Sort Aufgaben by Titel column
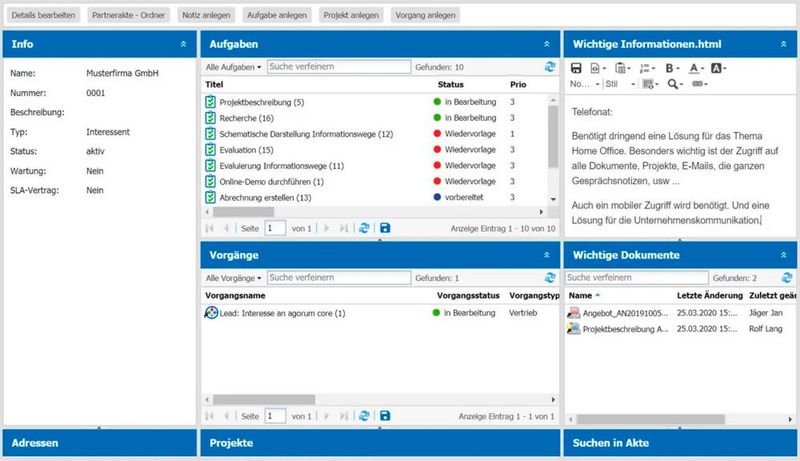 214,85
